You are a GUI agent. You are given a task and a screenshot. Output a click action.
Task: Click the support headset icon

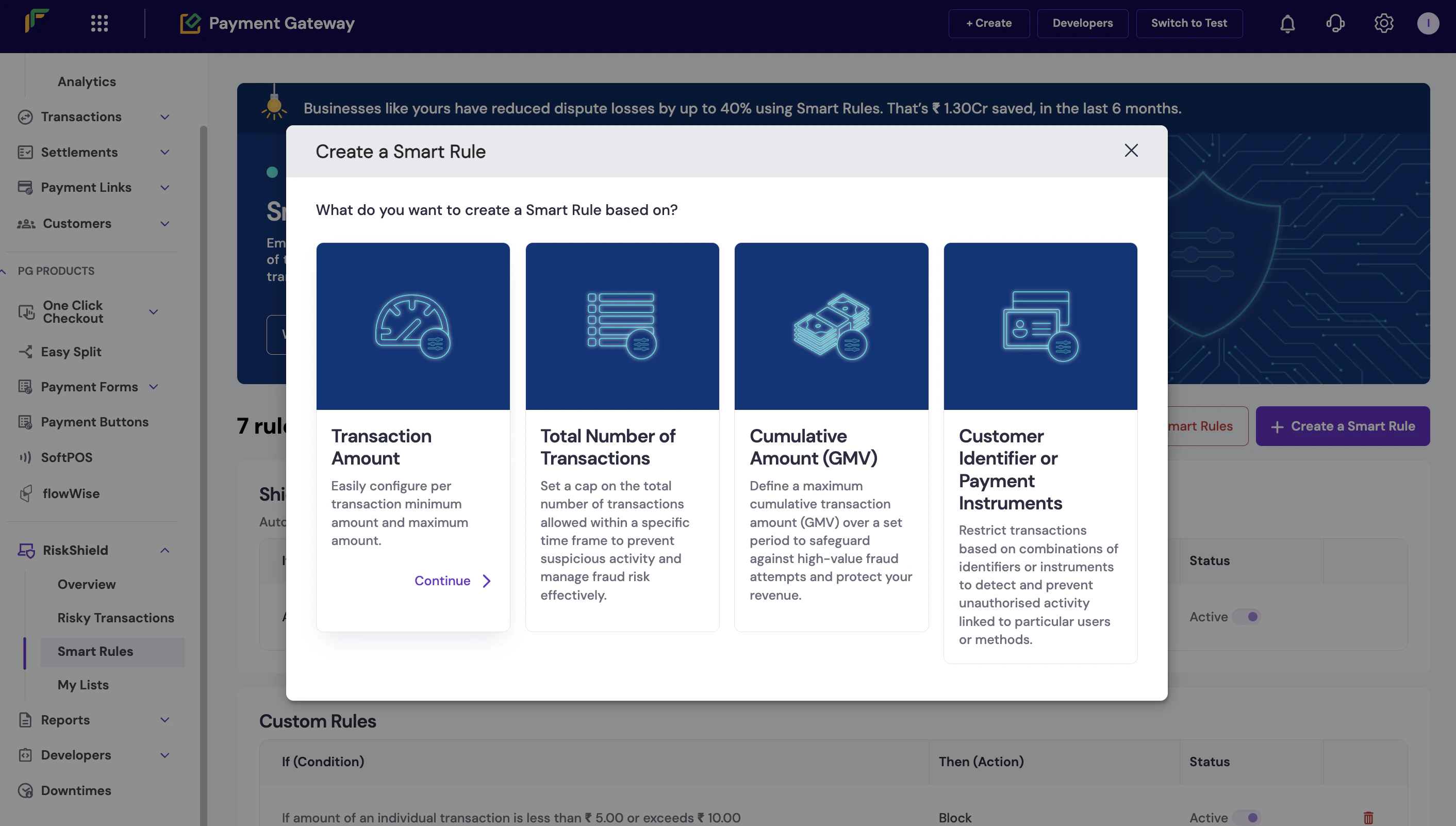pos(1335,23)
